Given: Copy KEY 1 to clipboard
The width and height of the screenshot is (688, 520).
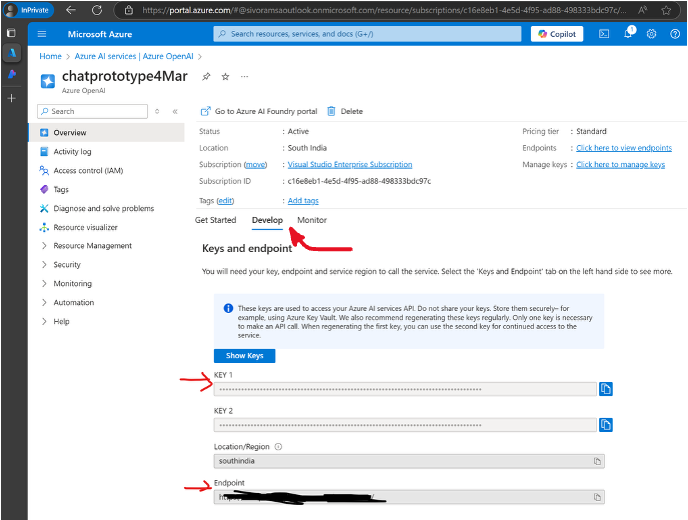Looking at the screenshot, I should tap(606, 389).
